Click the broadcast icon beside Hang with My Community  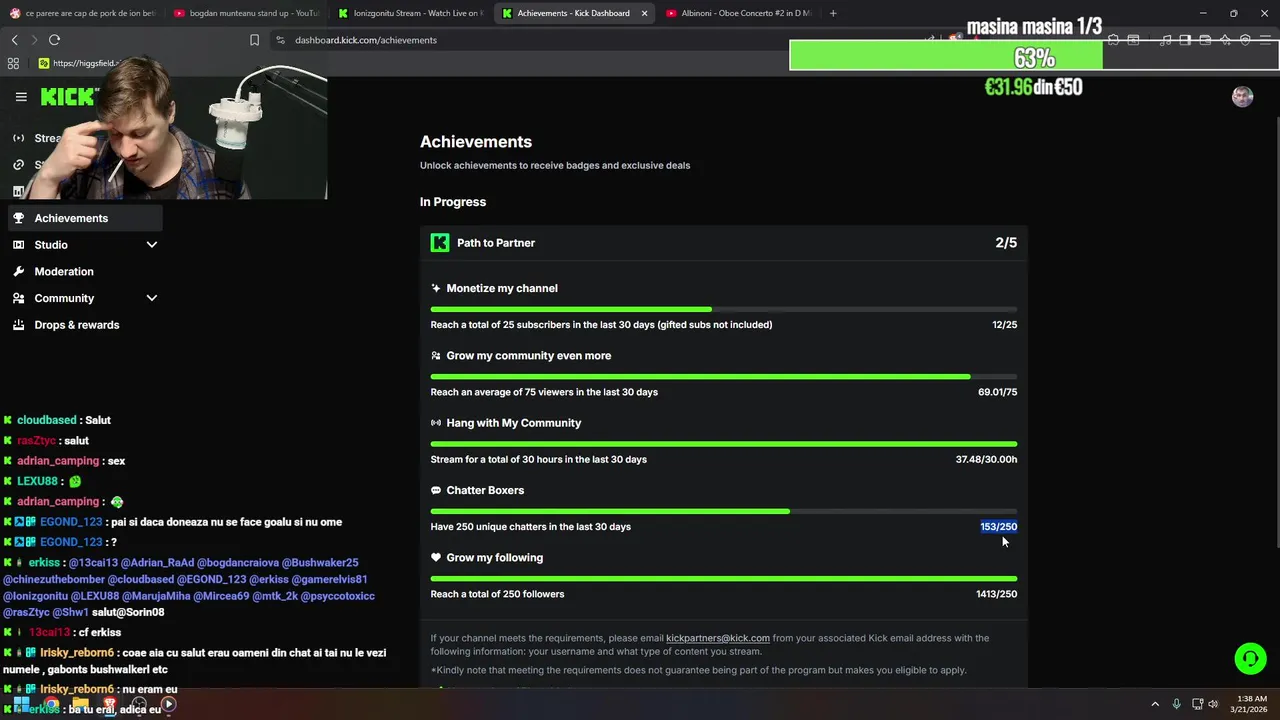click(x=436, y=423)
